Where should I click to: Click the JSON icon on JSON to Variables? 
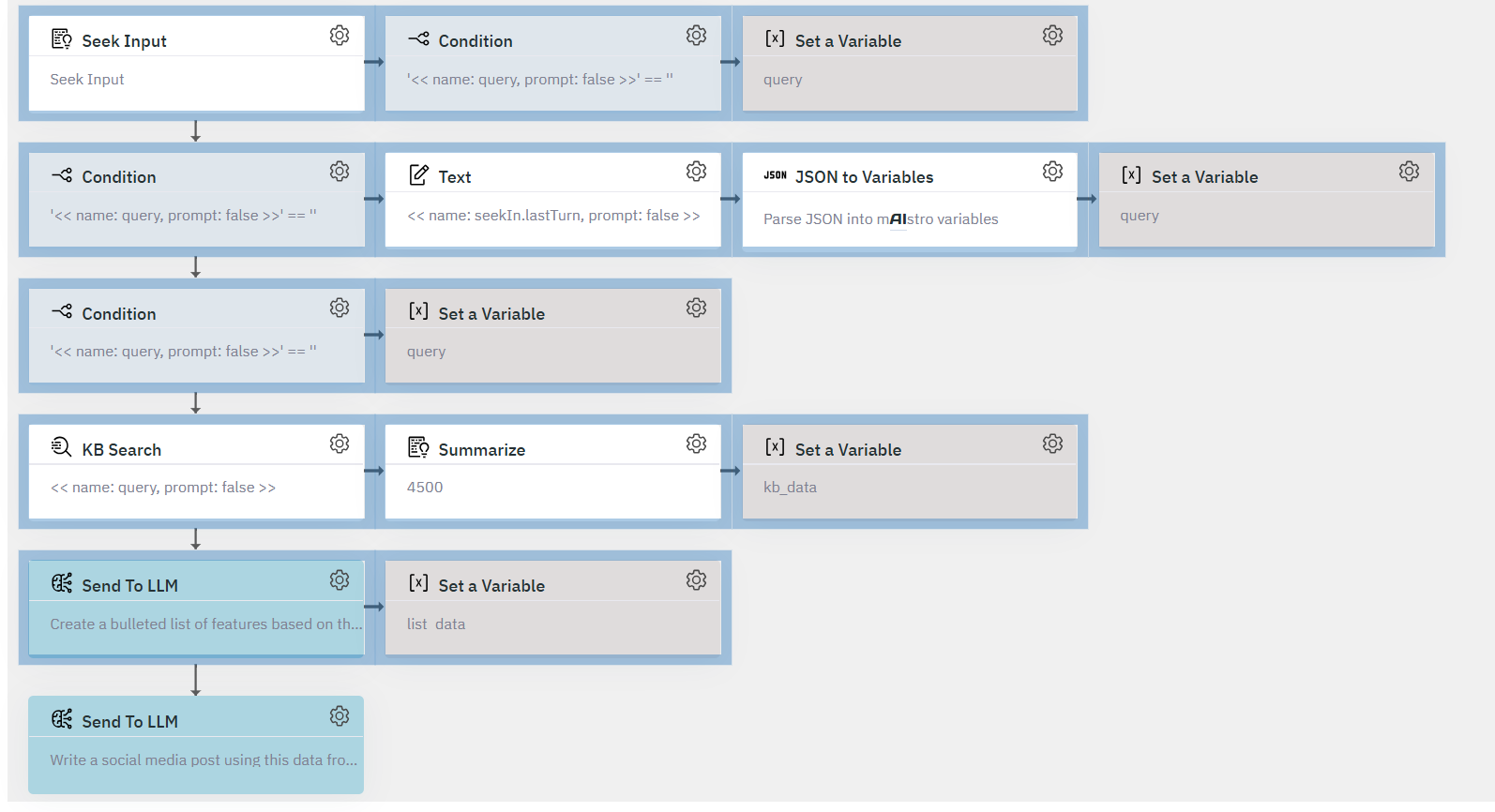click(x=775, y=175)
